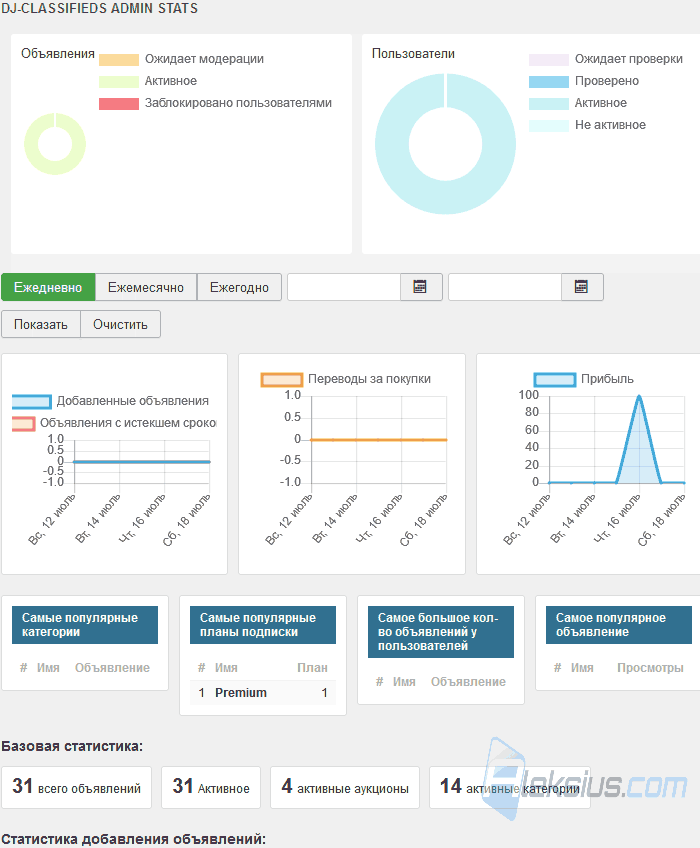Toggle the Ожидает модерации legend swatch
Viewport: 700px width, 848px height.
click(x=119, y=59)
